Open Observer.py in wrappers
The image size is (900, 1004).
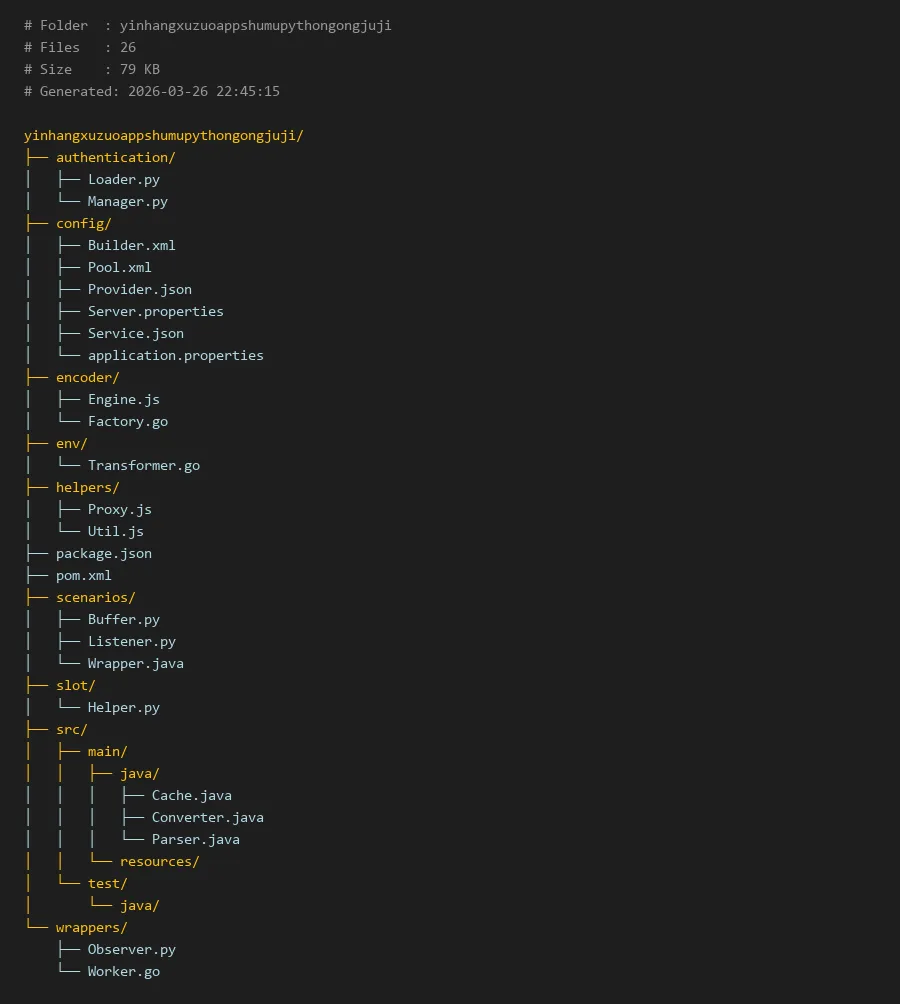(131, 949)
